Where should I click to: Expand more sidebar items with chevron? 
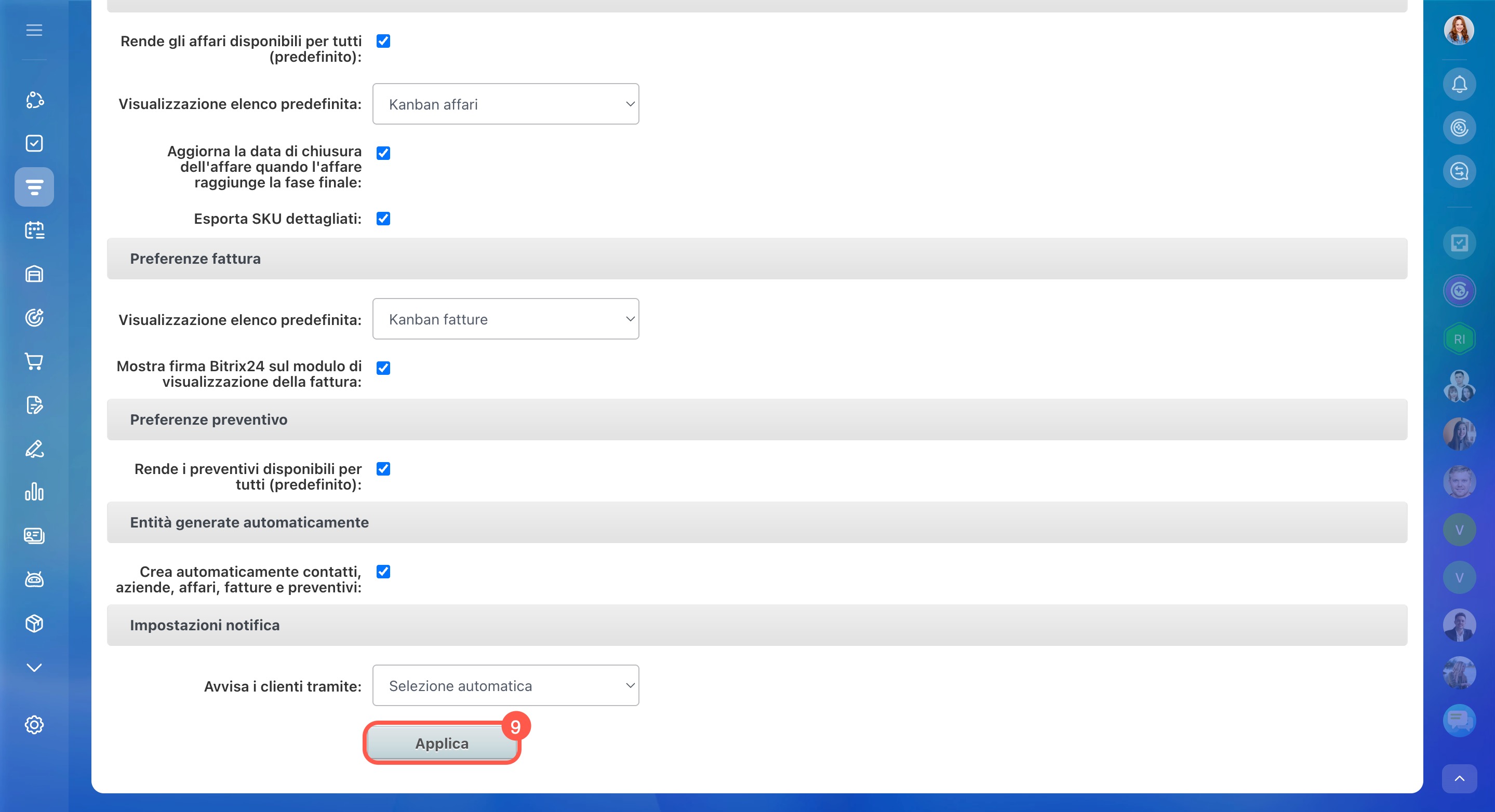tap(34, 668)
